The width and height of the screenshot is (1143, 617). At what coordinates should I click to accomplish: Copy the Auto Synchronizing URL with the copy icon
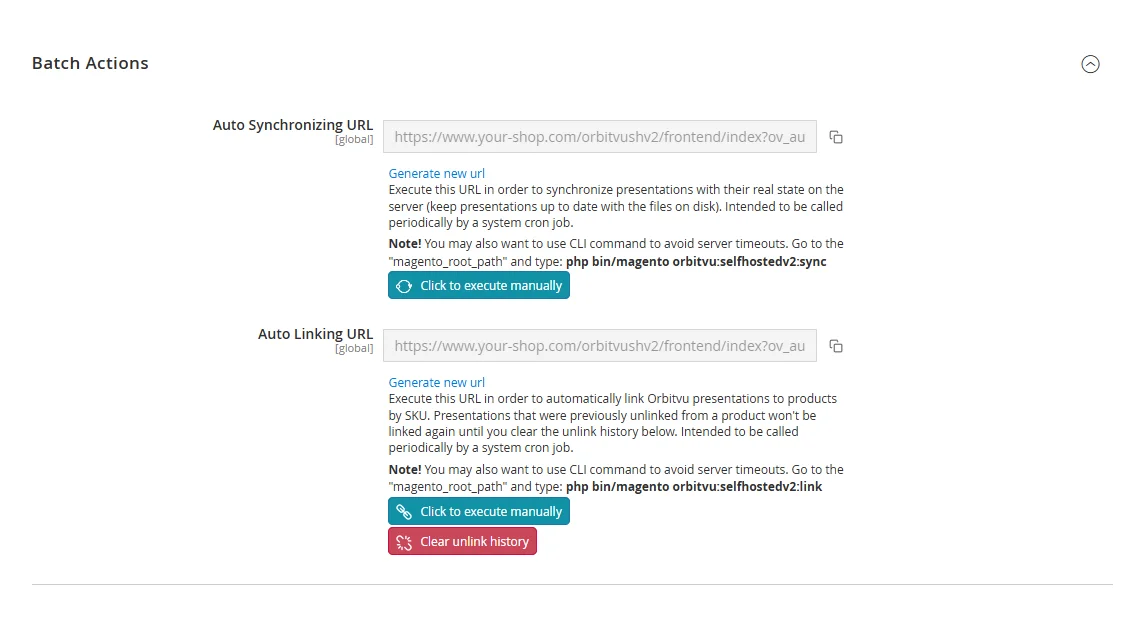pyautogui.click(x=836, y=137)
